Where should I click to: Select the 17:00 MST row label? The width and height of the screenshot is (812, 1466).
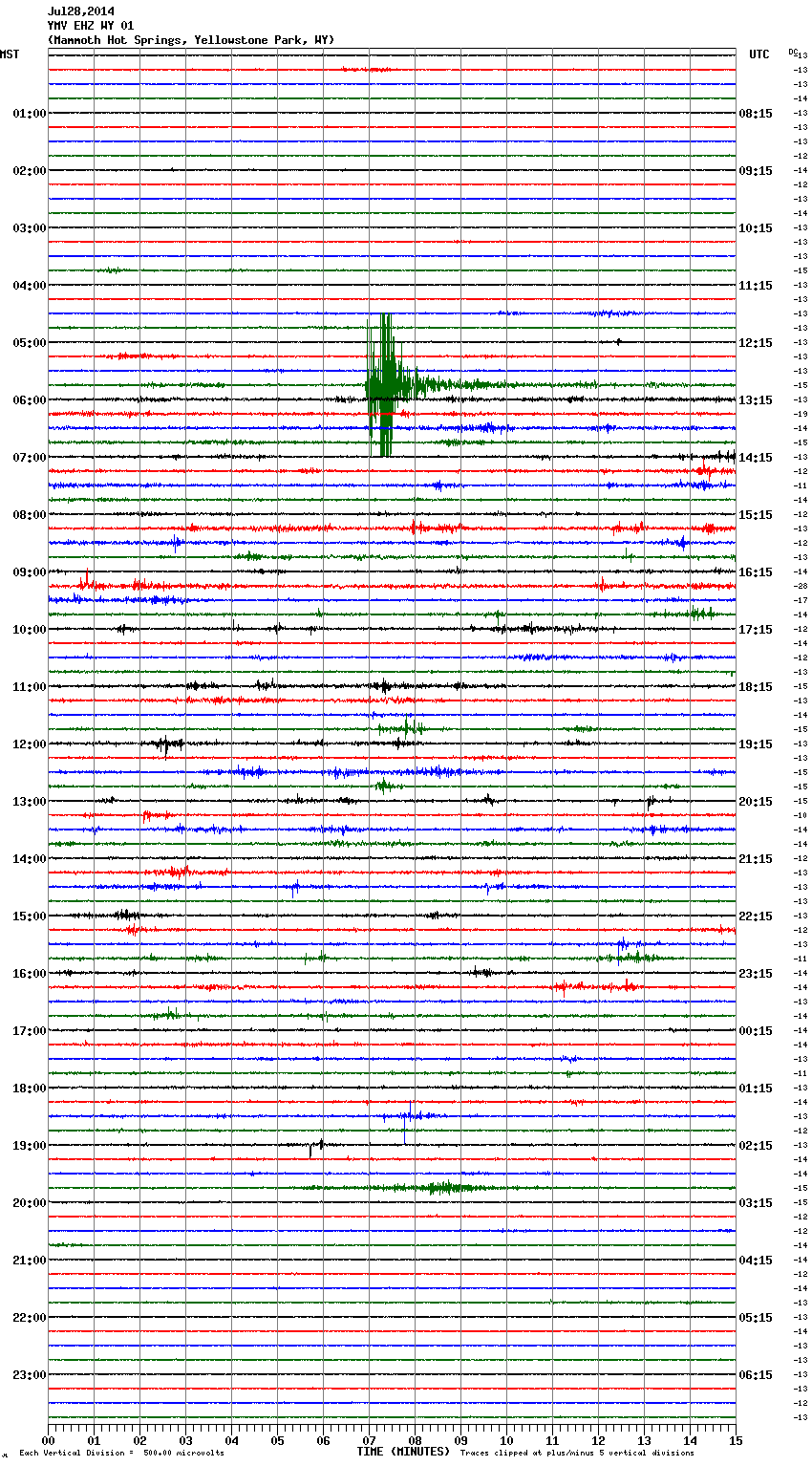point(30,1031)
